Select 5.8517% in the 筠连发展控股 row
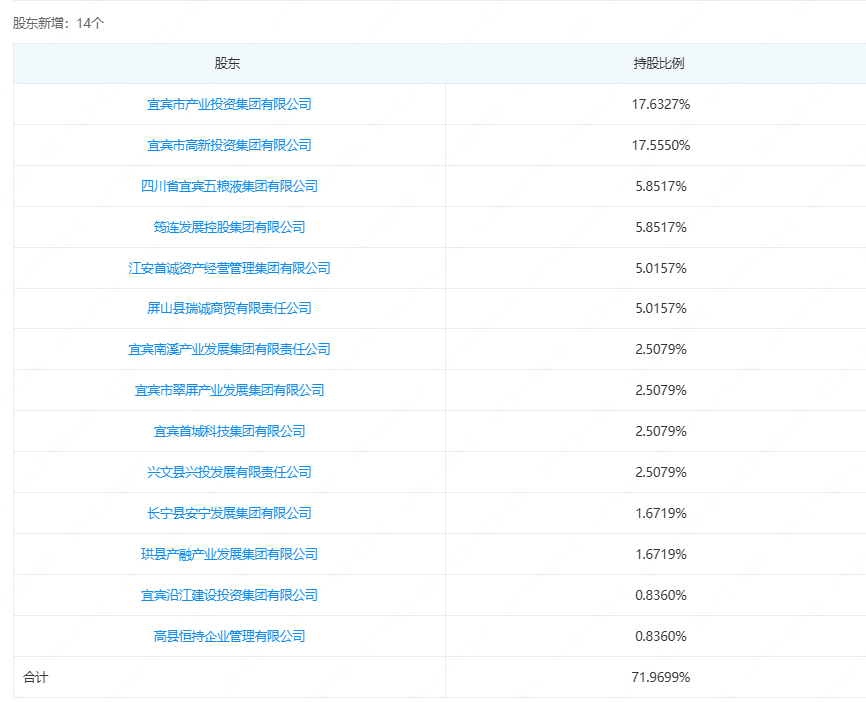The width and height of the screenshot is (866, 702). tap(661, 226)
